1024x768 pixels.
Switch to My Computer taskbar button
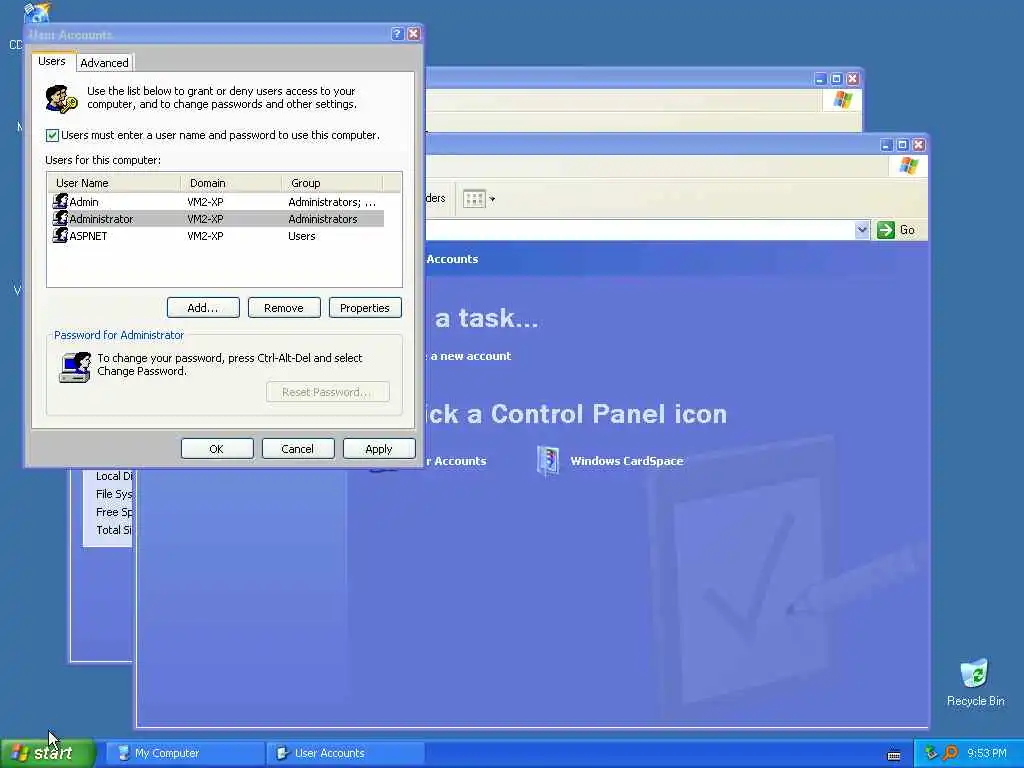(185, 753)
